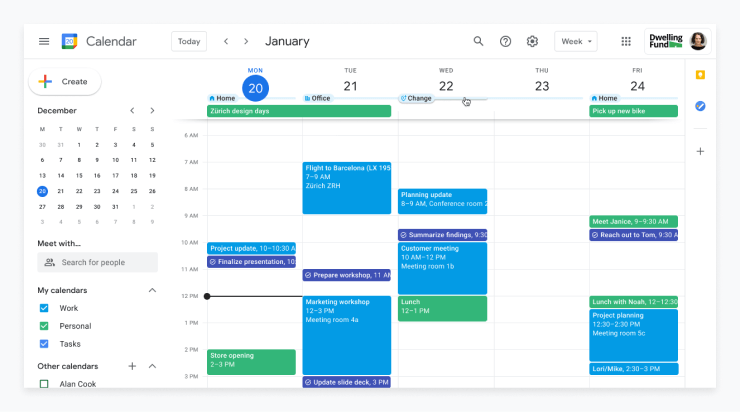Collapse the My calendars section
The width and height of the screenshot is (740, 412).
[x=152, y=290]
